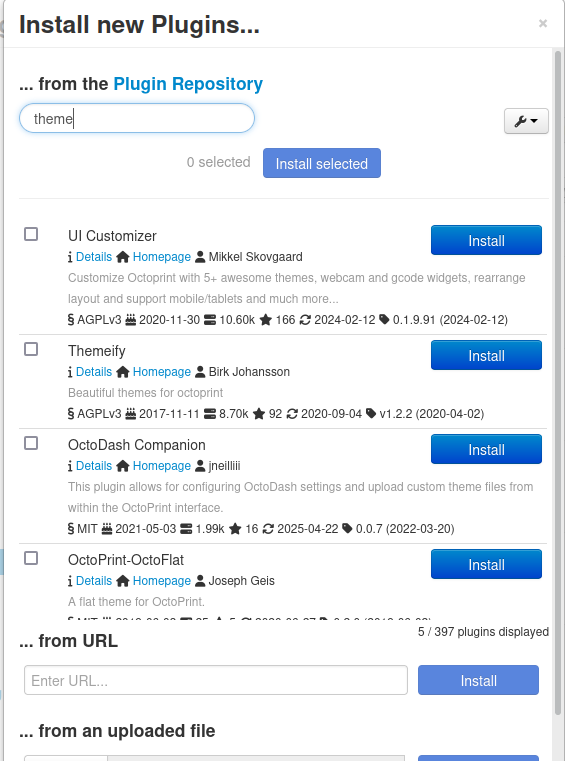Viewport: 565px width, 761px height.
Task: Click the birthday cake icon for OctoDash Companion
Action: (107, 529)
